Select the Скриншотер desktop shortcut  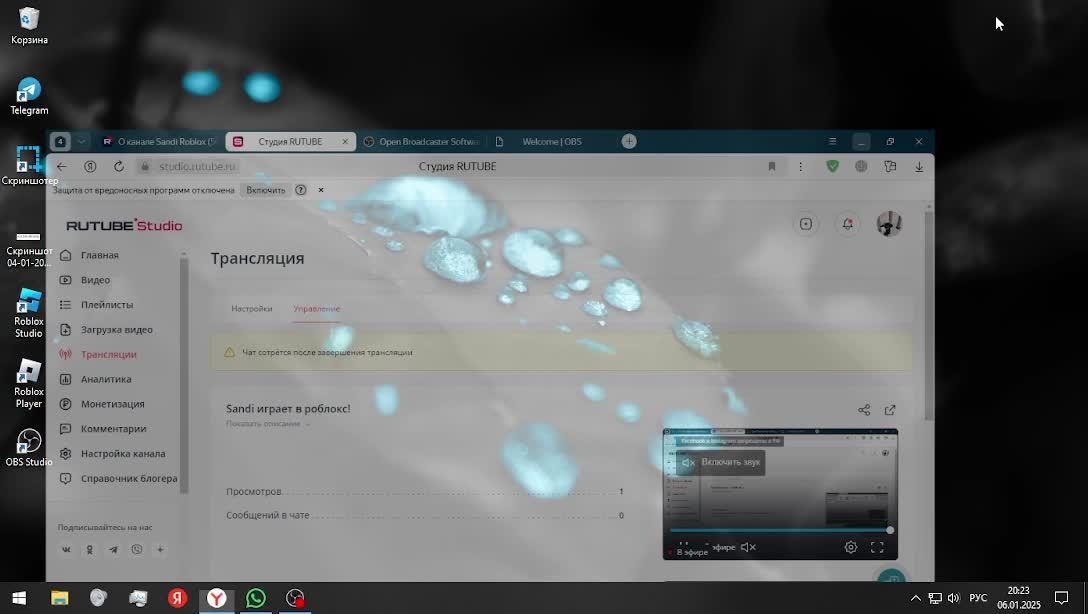(28, 166)
